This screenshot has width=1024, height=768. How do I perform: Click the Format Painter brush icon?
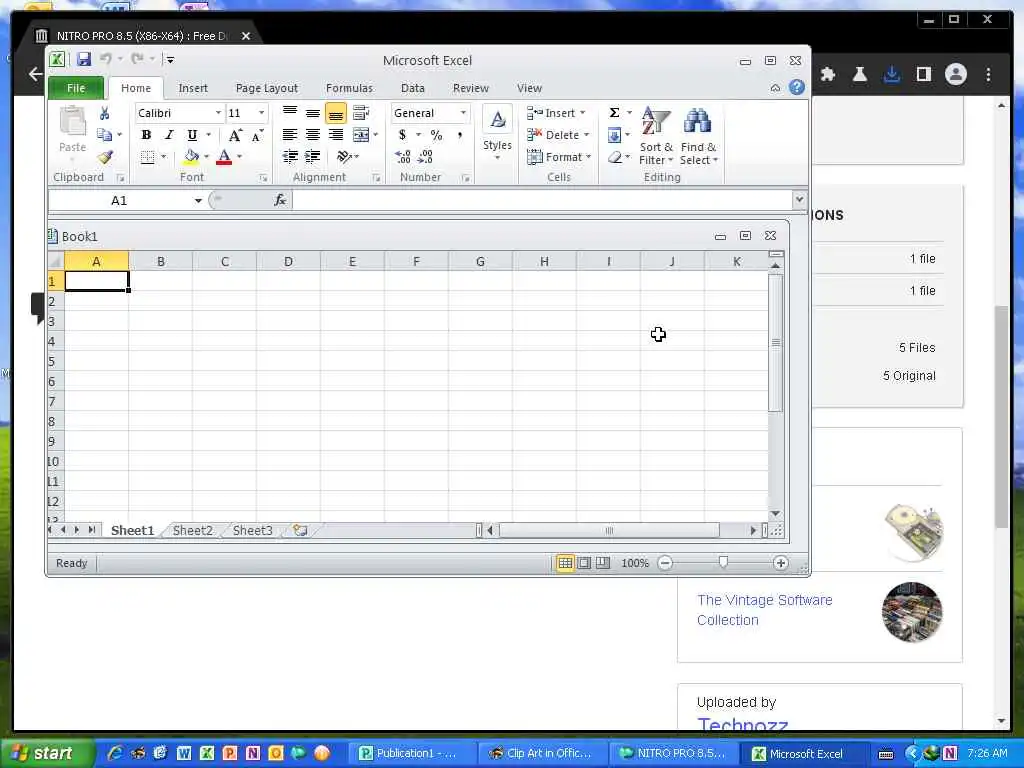pos(104,157)
